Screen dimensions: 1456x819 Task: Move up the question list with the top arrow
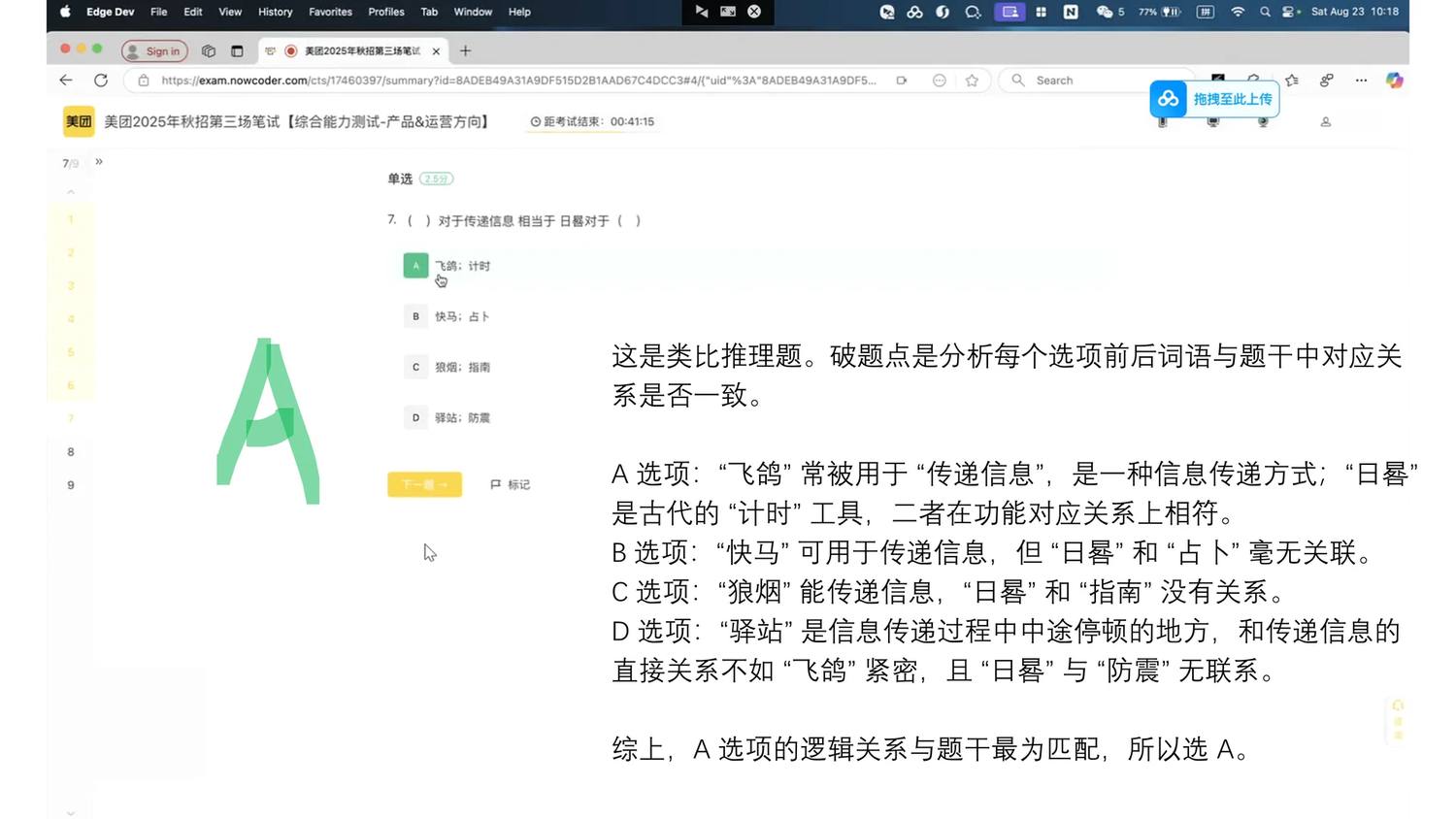[71, 192]
